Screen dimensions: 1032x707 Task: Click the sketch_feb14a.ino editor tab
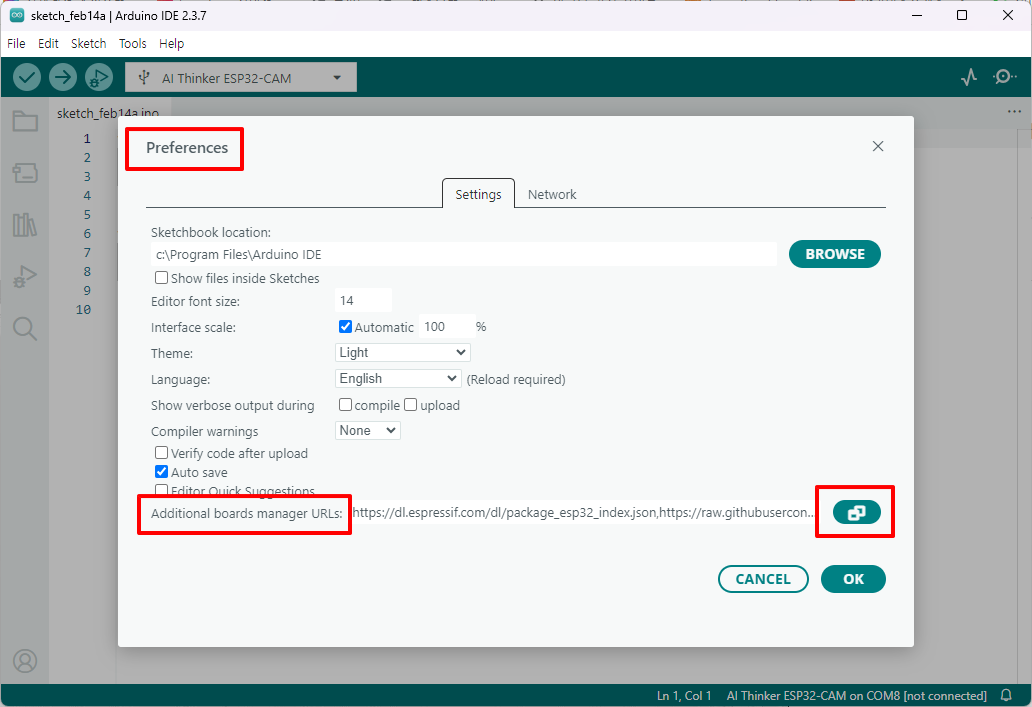(x=109, y=113)
